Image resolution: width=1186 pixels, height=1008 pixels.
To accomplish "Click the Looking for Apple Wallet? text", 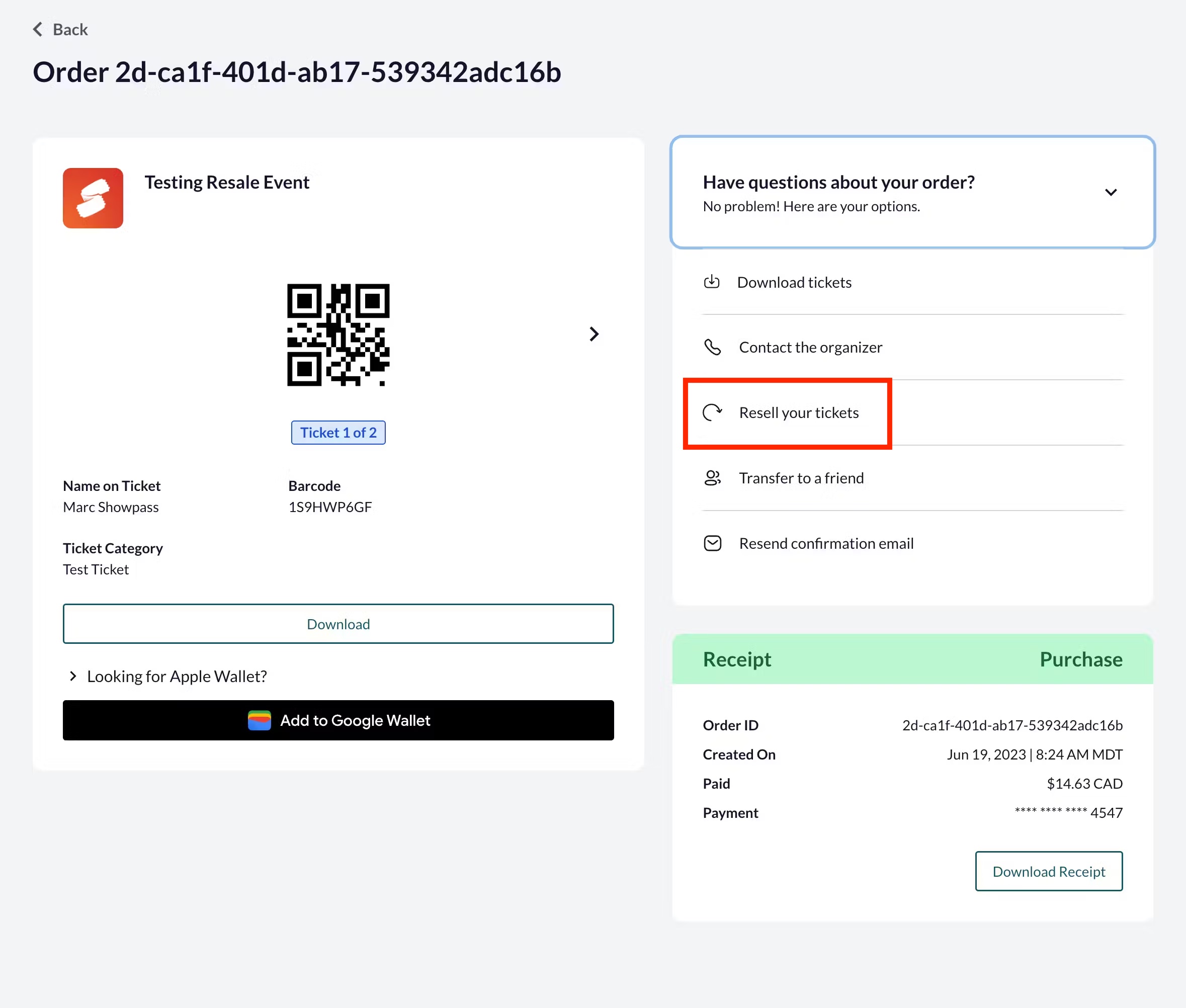I will click(177, 677).
